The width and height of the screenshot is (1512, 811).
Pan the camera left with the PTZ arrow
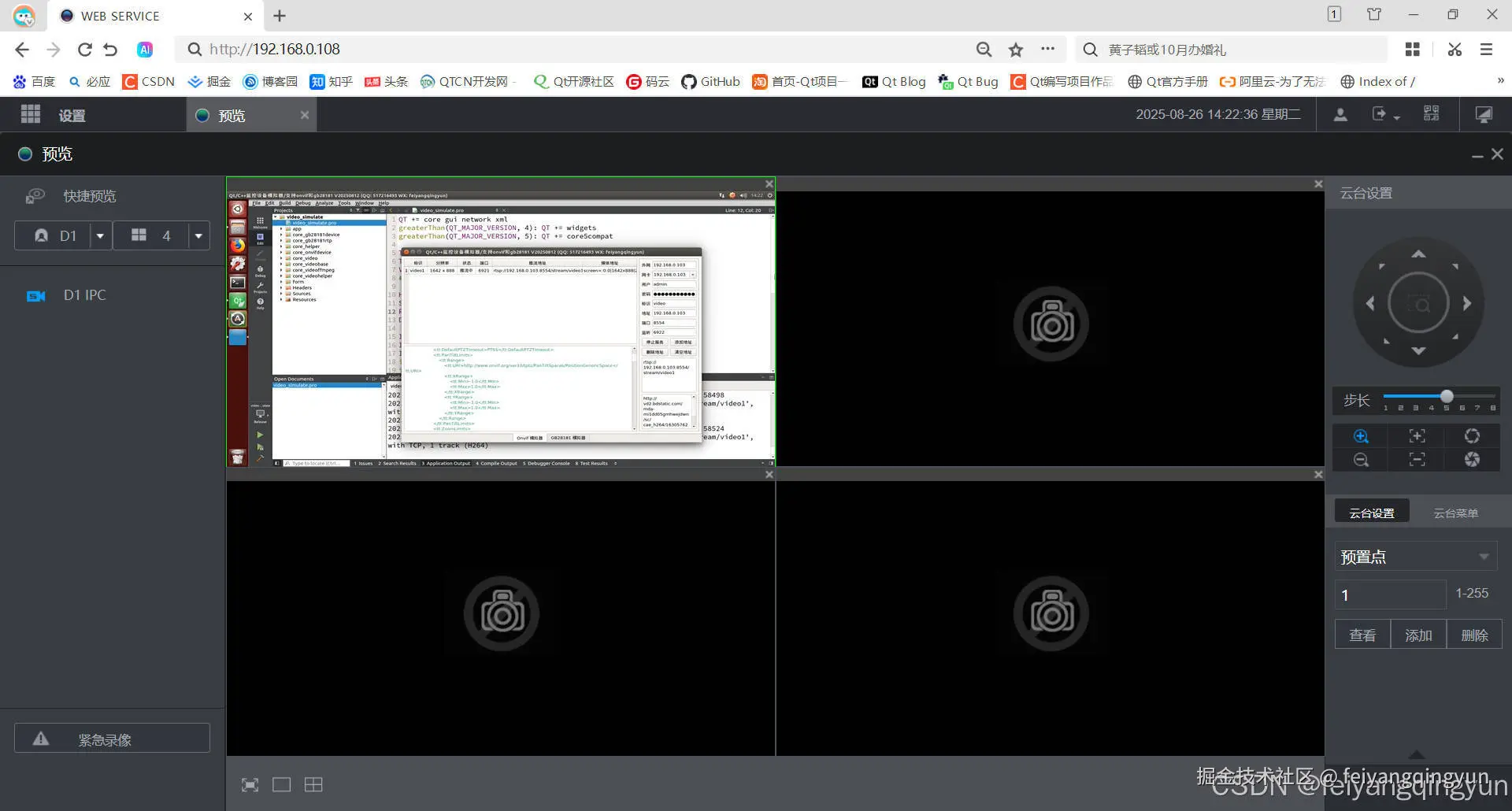(x=1370, y=303)
